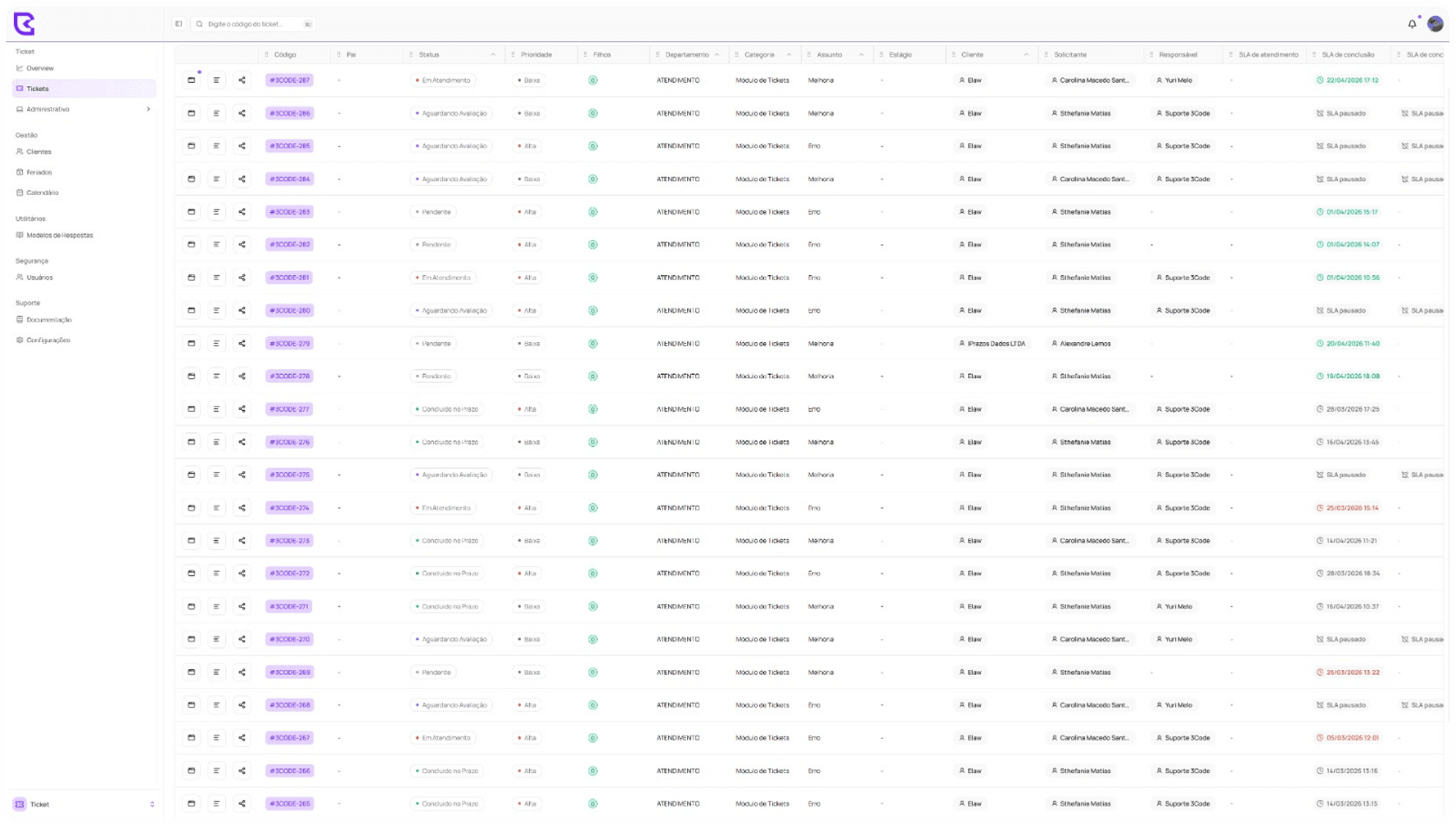Open ticket code #3CODE-272

(x=289, y=573)
